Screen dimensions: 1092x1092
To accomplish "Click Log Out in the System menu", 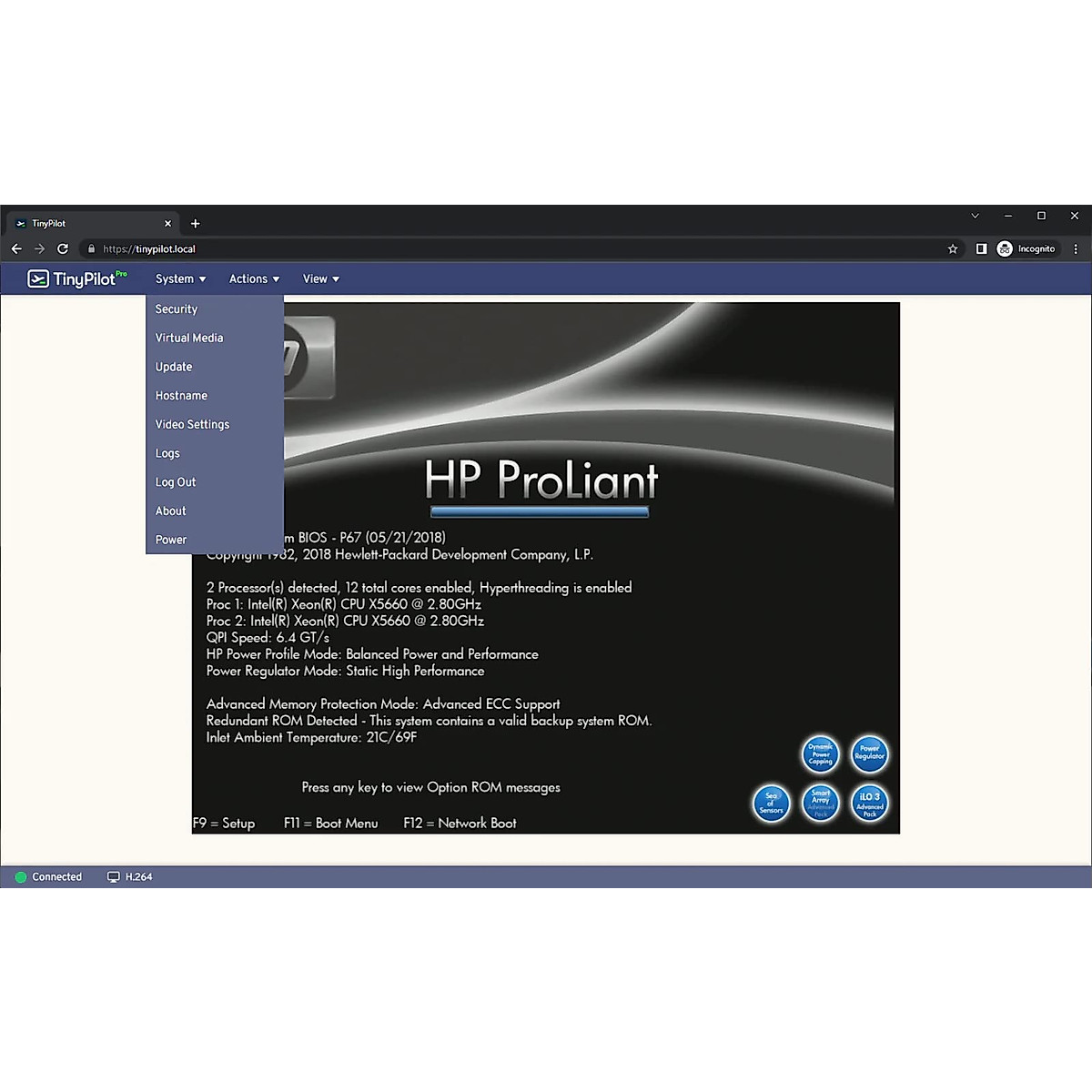I will coord(175,481).
